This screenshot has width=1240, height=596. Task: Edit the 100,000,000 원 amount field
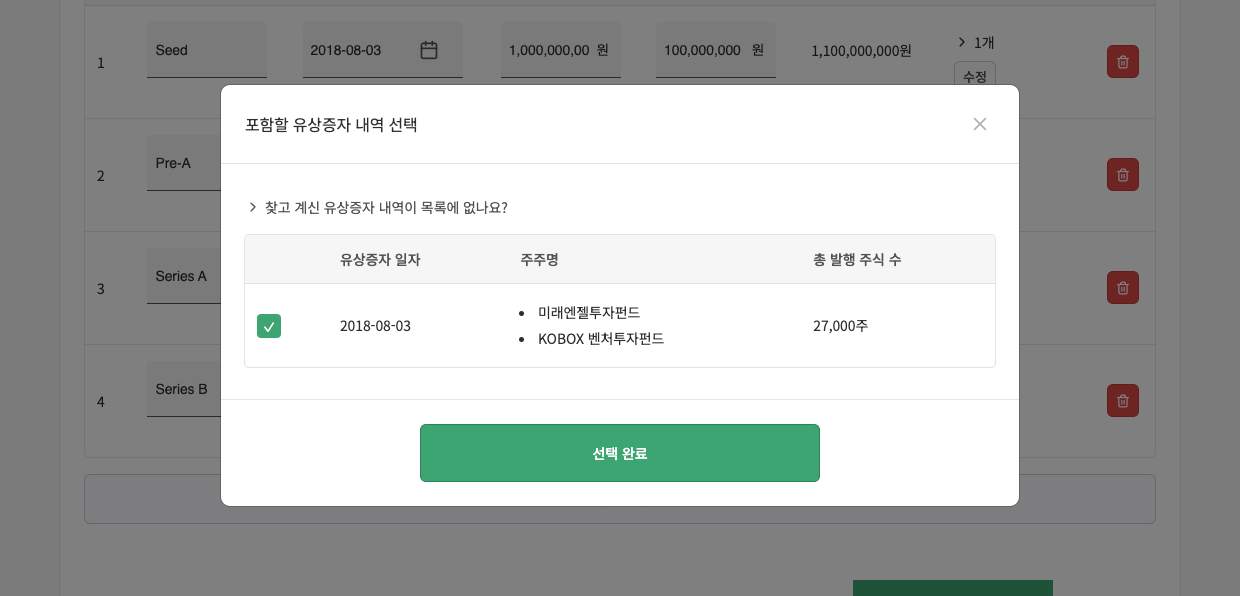click(715, 50)
